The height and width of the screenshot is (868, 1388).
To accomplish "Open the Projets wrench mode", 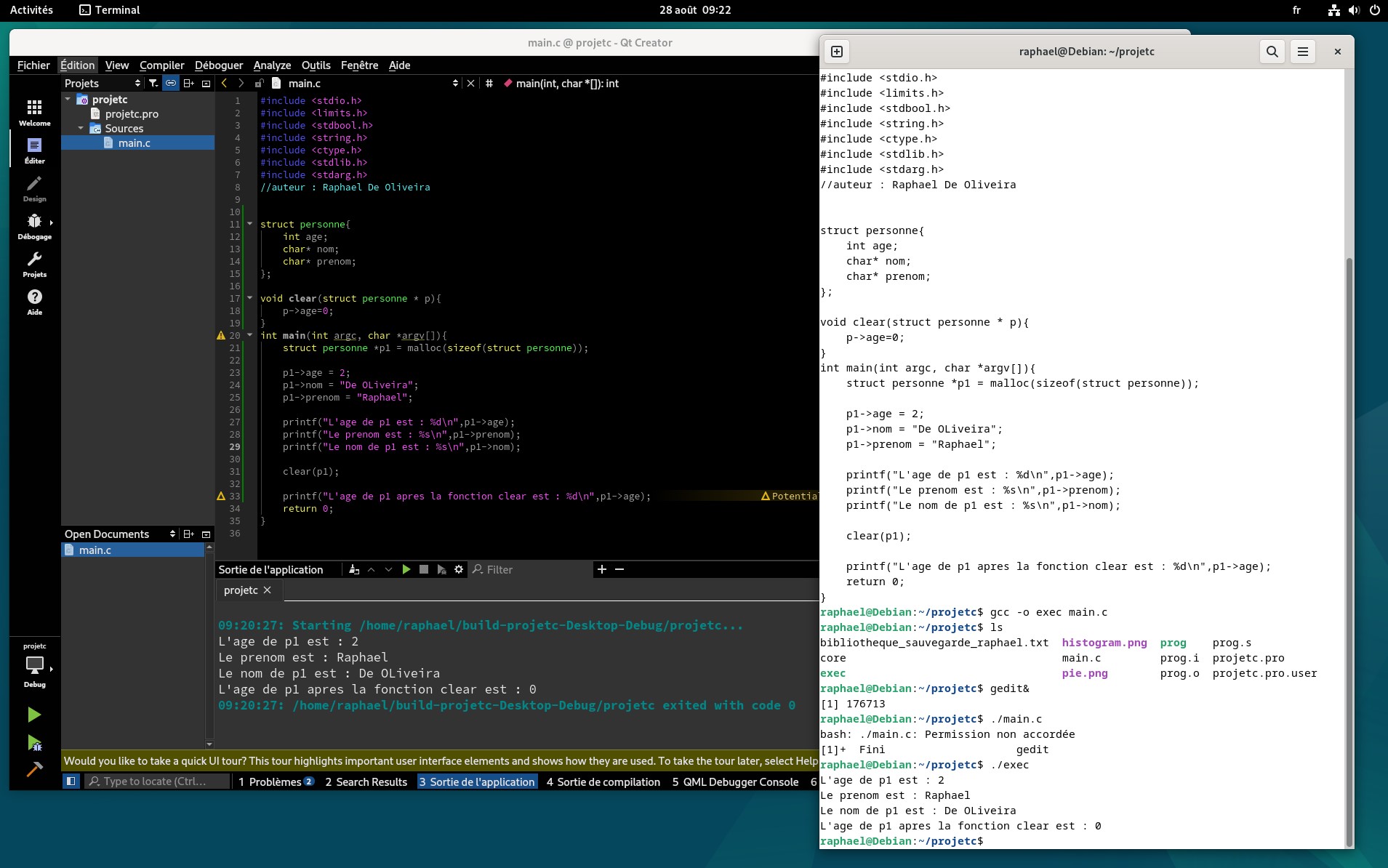I will pos(34,264).
